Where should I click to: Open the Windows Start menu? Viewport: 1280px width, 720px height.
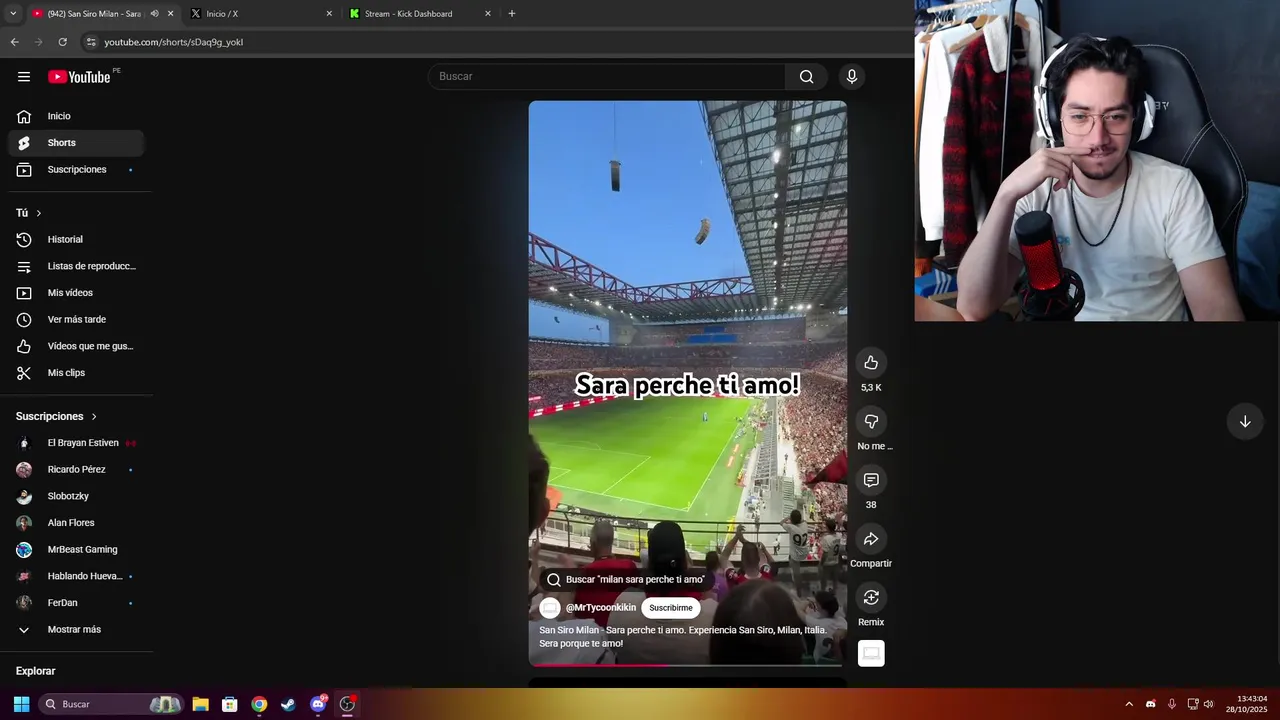21,704
